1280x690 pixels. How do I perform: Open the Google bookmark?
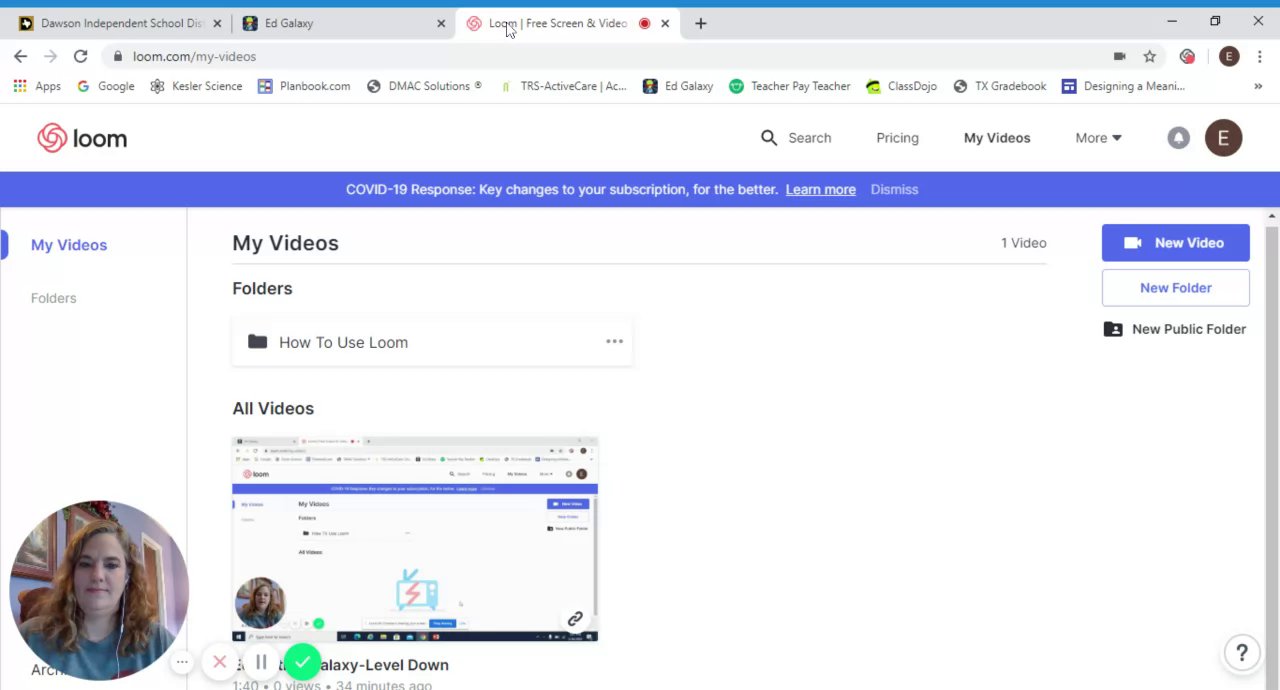coord(105,86)
